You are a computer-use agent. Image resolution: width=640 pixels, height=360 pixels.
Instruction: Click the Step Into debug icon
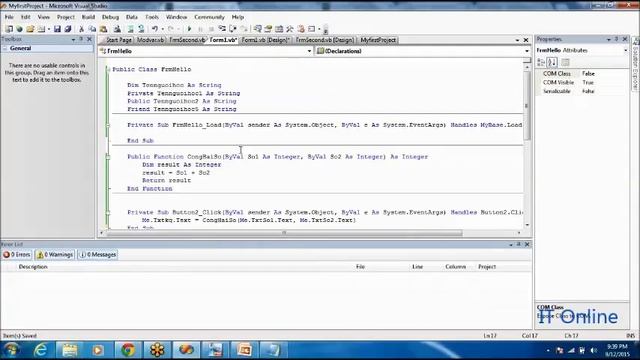[222, 29]
